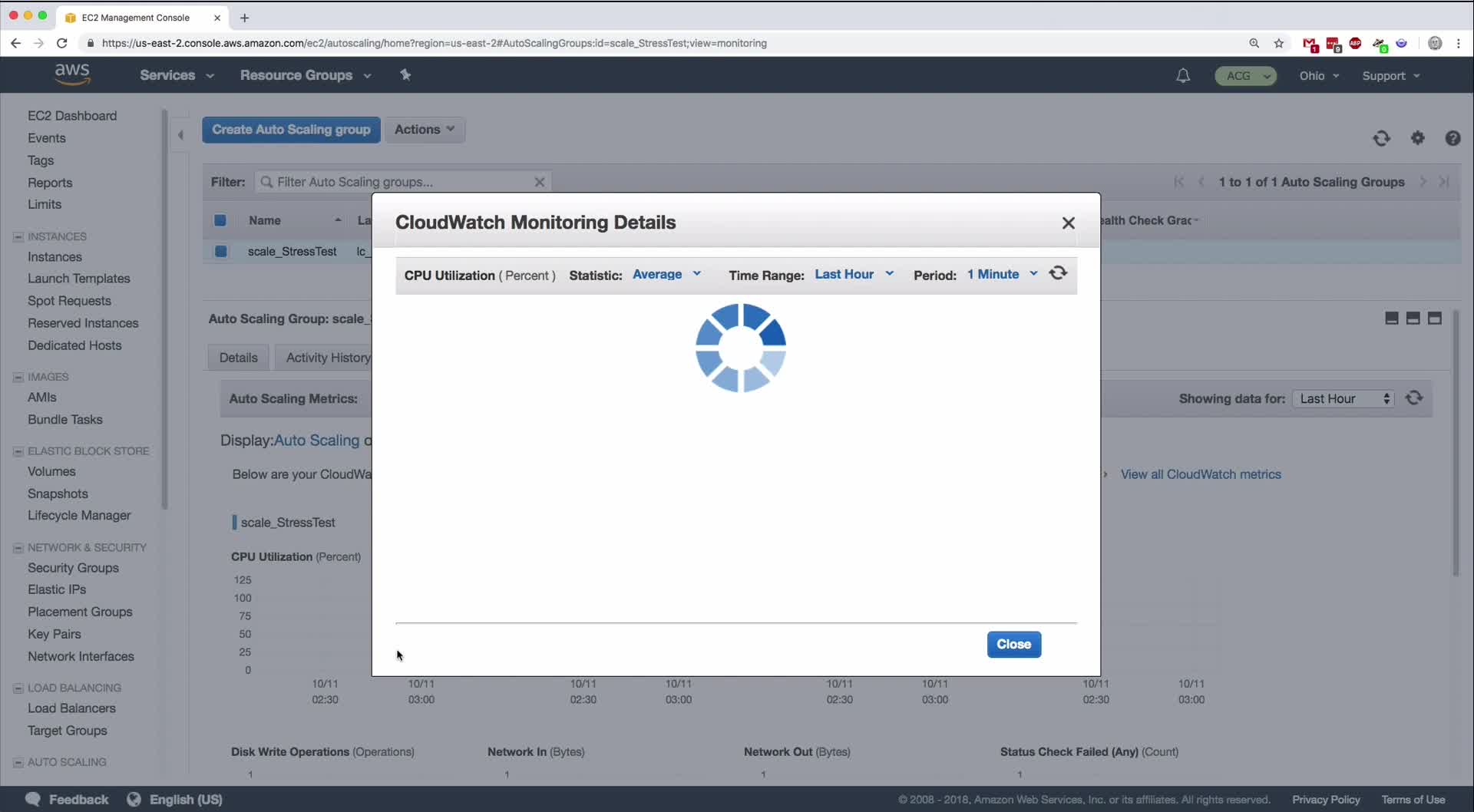Collapse the left navigation pane arrow
Viewport: 1474px width, 812px height.
180,135
